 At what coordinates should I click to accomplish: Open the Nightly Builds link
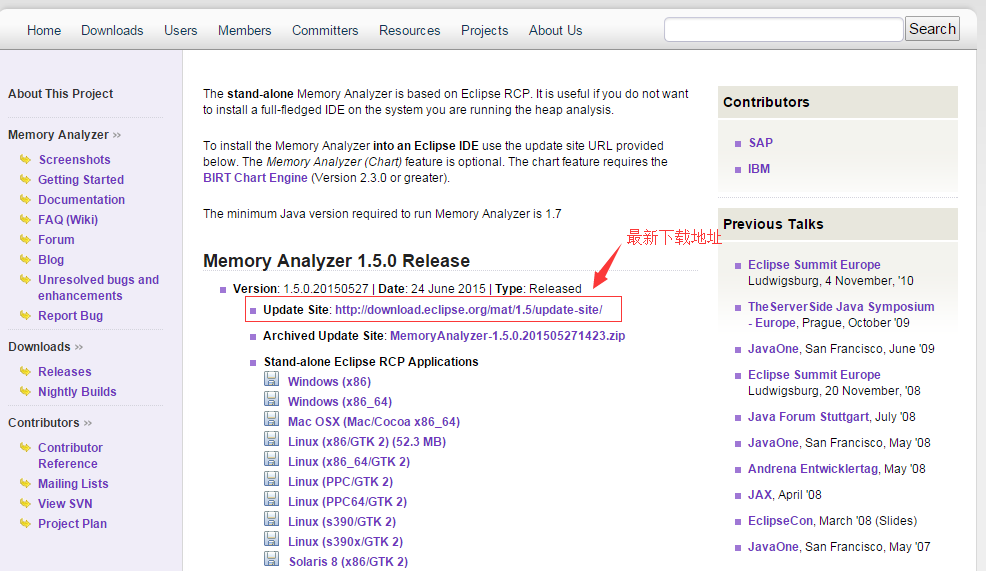pos(77,392)
